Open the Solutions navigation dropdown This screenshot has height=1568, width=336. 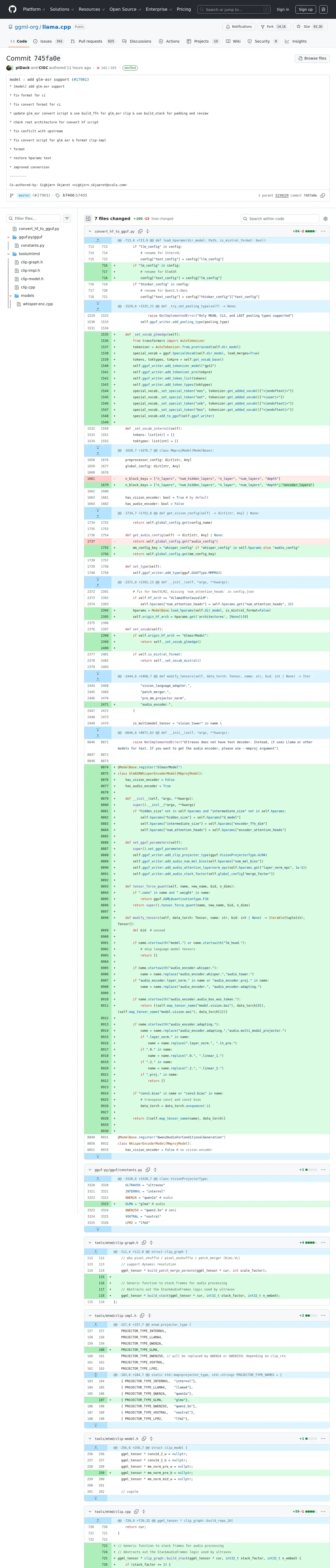click(x=61, y=9)
